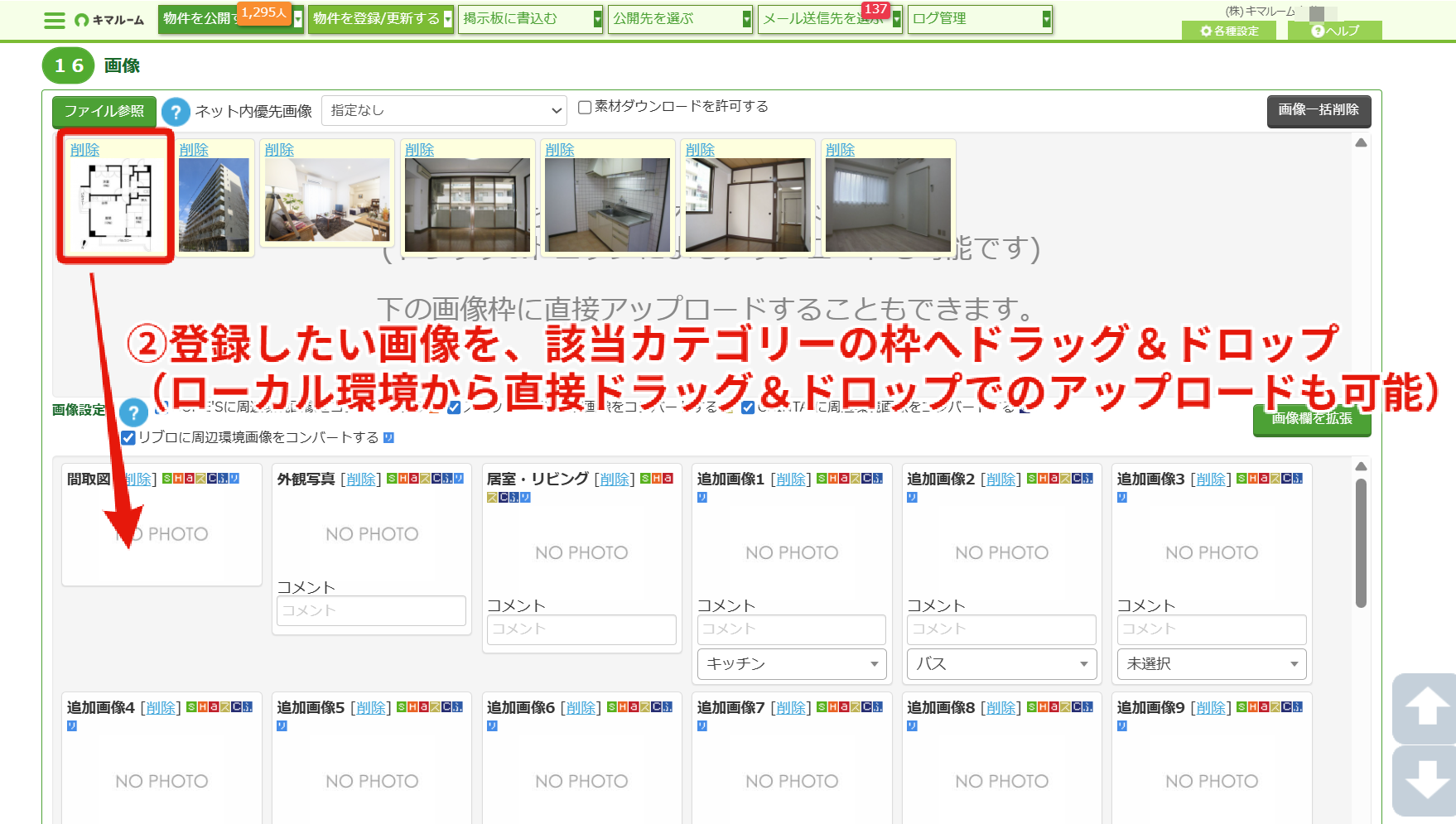Image resolution: width=1456 pixels, height=824 pixels.
Task: Click help icon beside 画像設定
Action: [133, 412]
